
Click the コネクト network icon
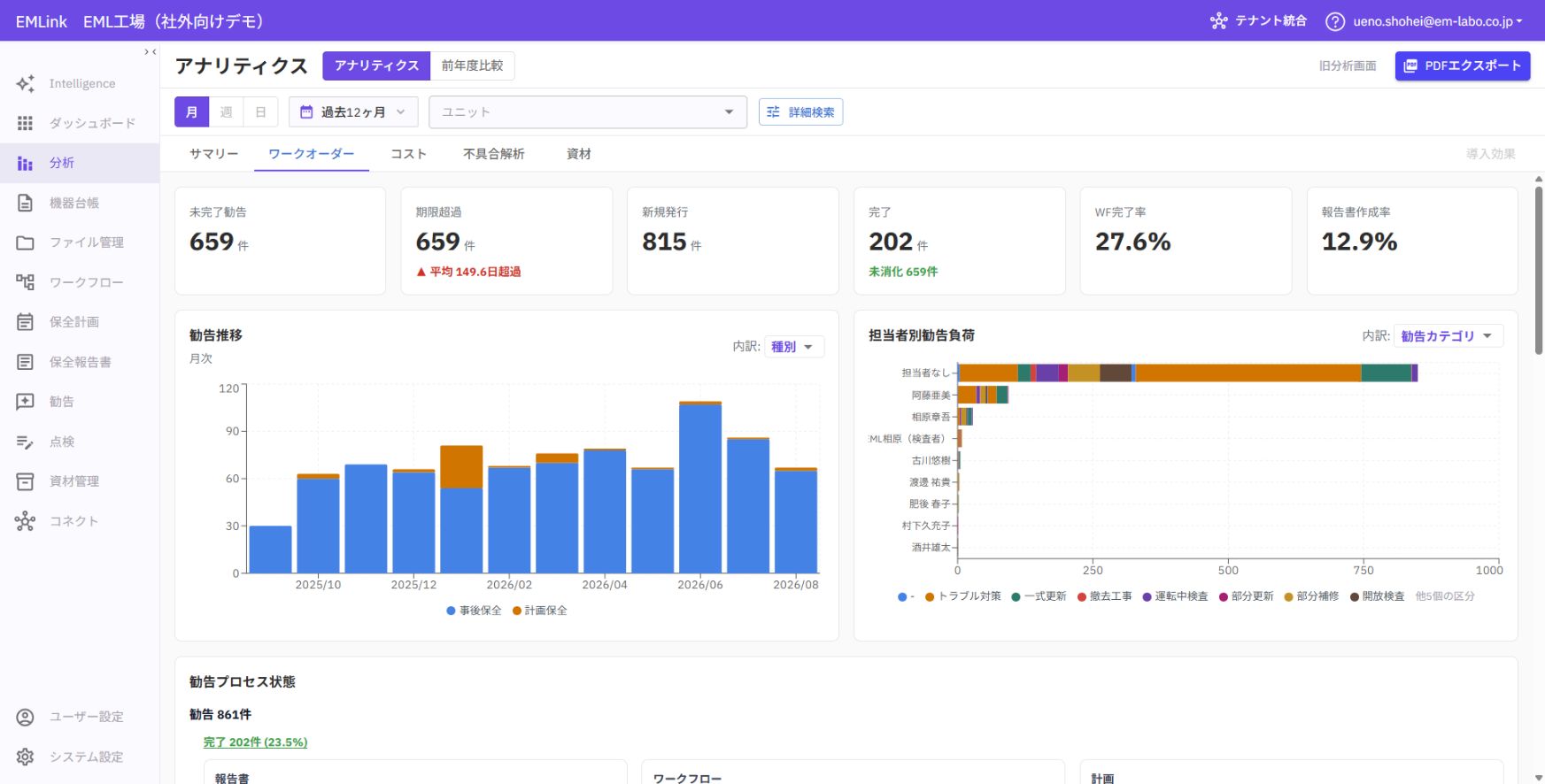[x=25, y=521]
